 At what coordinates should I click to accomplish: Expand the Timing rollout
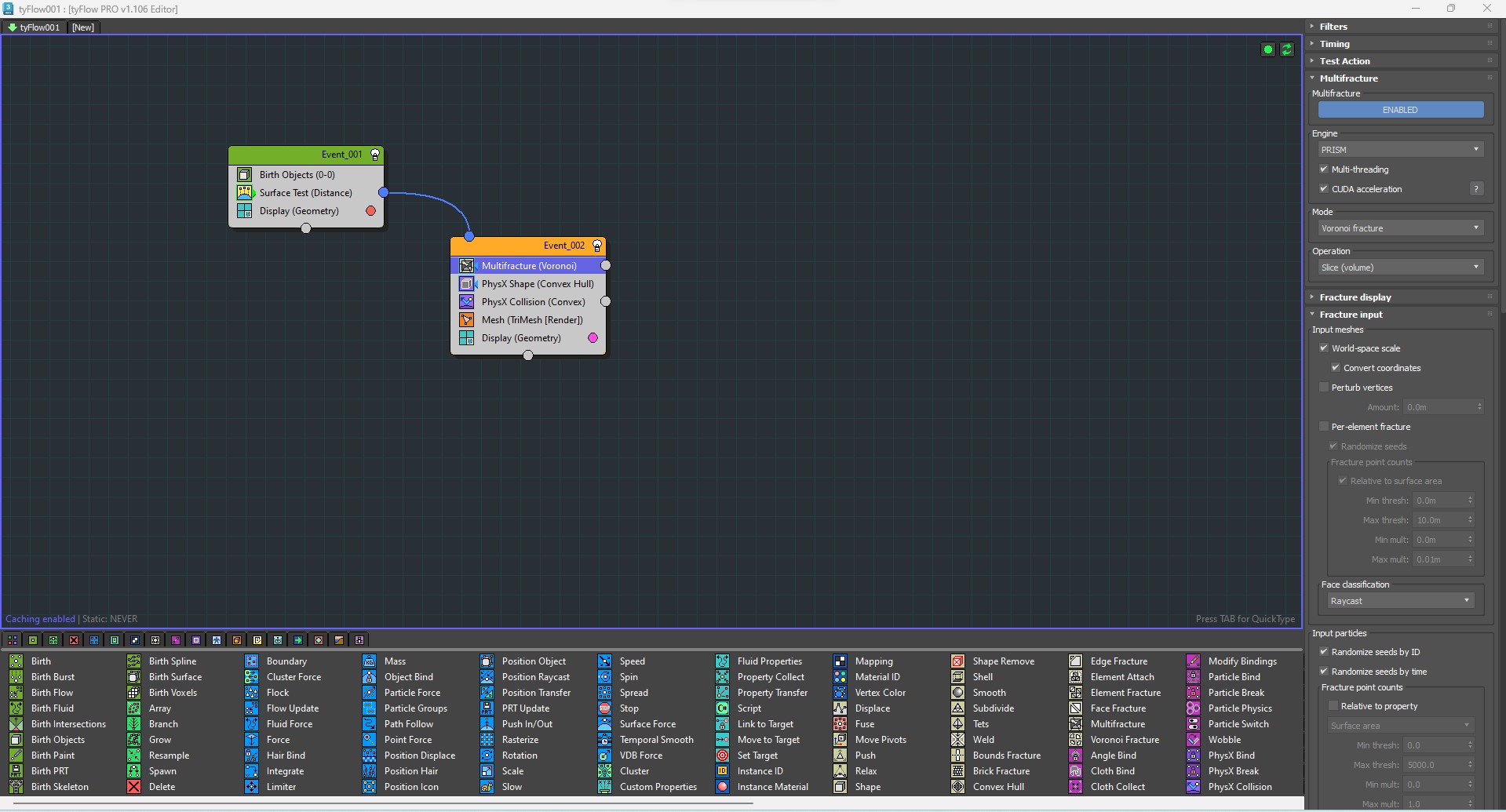(x=1401, y=44)
